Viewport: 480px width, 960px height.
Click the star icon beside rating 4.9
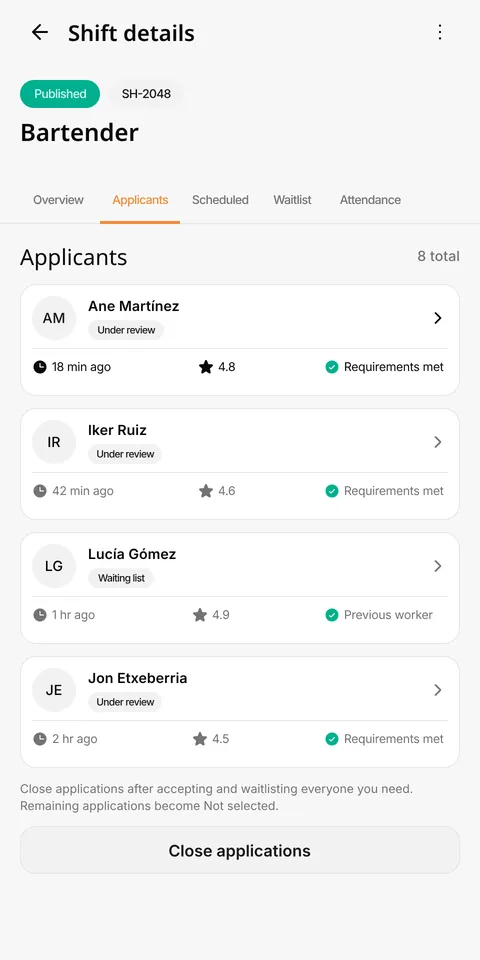[200, 615]
